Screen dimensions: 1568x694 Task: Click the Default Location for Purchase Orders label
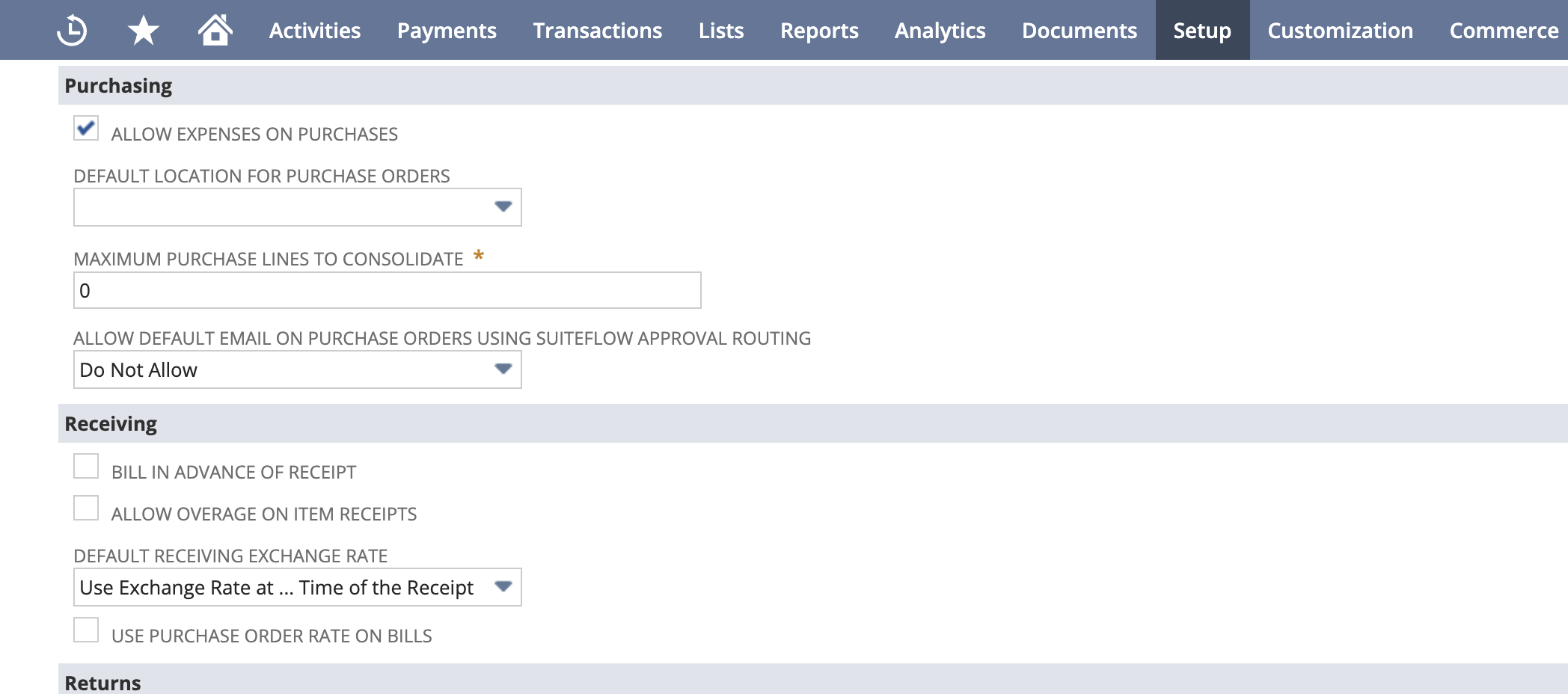262,176
